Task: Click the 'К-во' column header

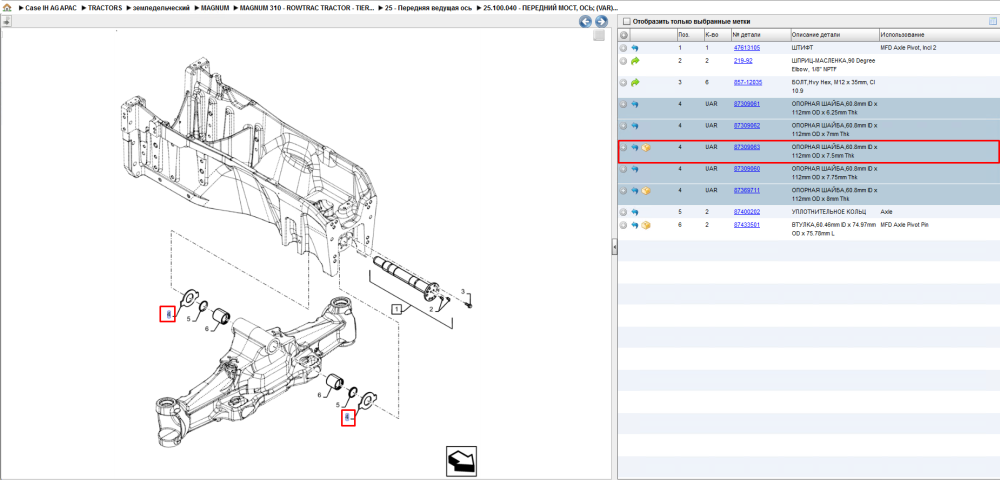Action: tap(716, 35)
